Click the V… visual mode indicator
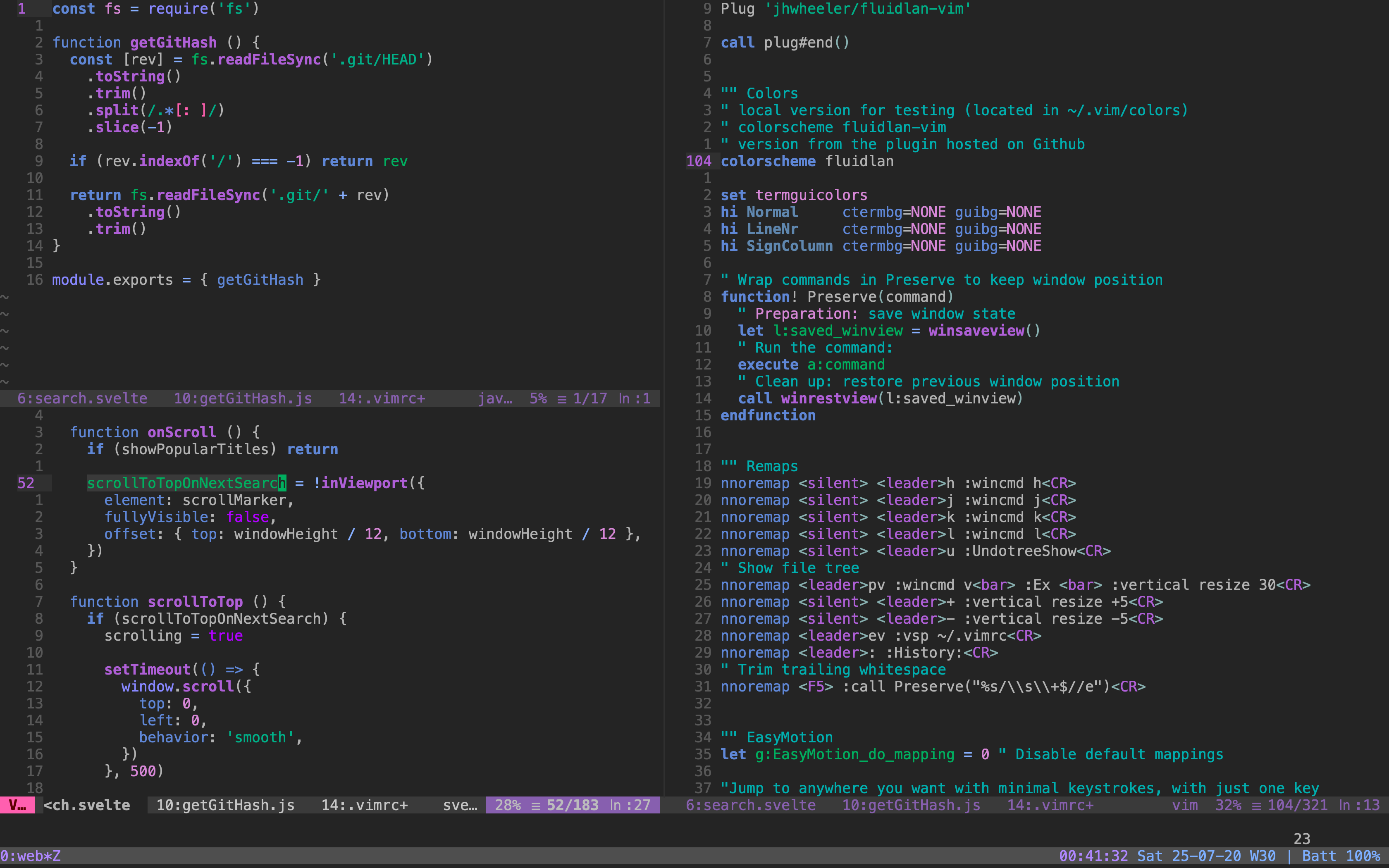1389x868 pixels. click(x=17, y=805)
